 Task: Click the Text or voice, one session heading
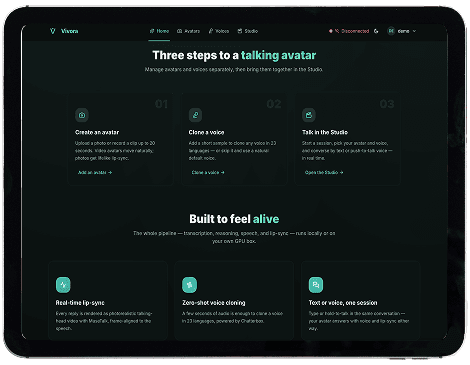tap(343, 303)
